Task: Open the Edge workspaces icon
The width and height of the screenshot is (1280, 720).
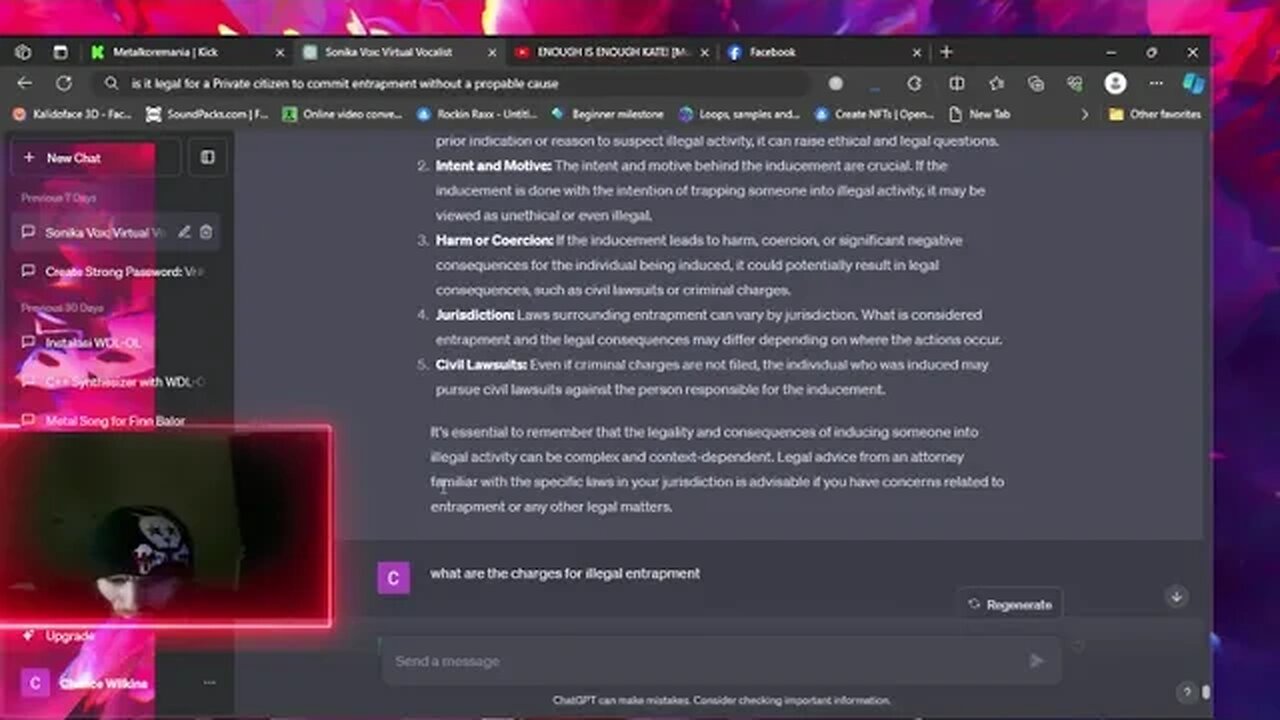Action: click(23, 52)
